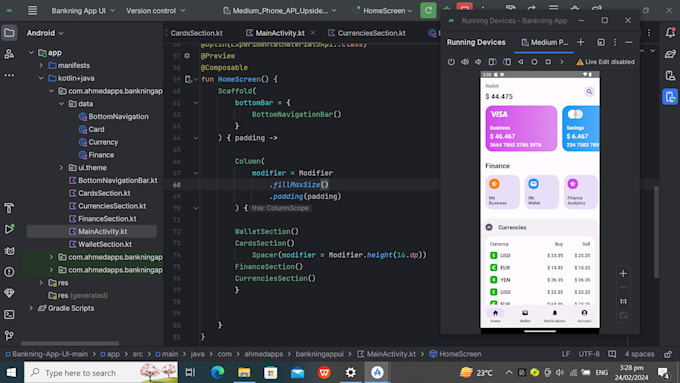Open Microsoft Edge from the taskbar
This screenshot has width=680, height=383.
pyautogui.click(x=218, y=373)
